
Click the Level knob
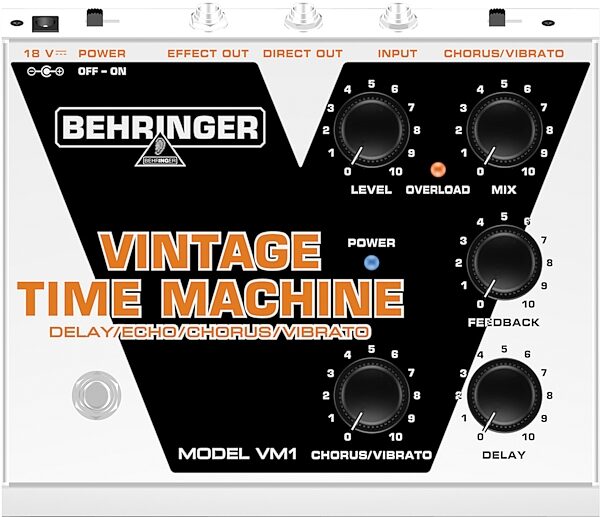371,130
